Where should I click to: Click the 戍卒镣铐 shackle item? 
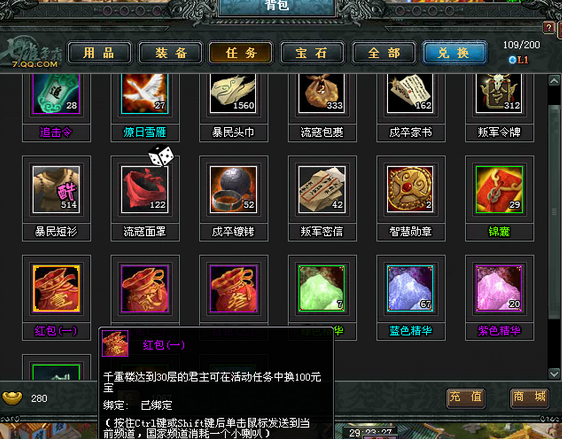point(233,190)
